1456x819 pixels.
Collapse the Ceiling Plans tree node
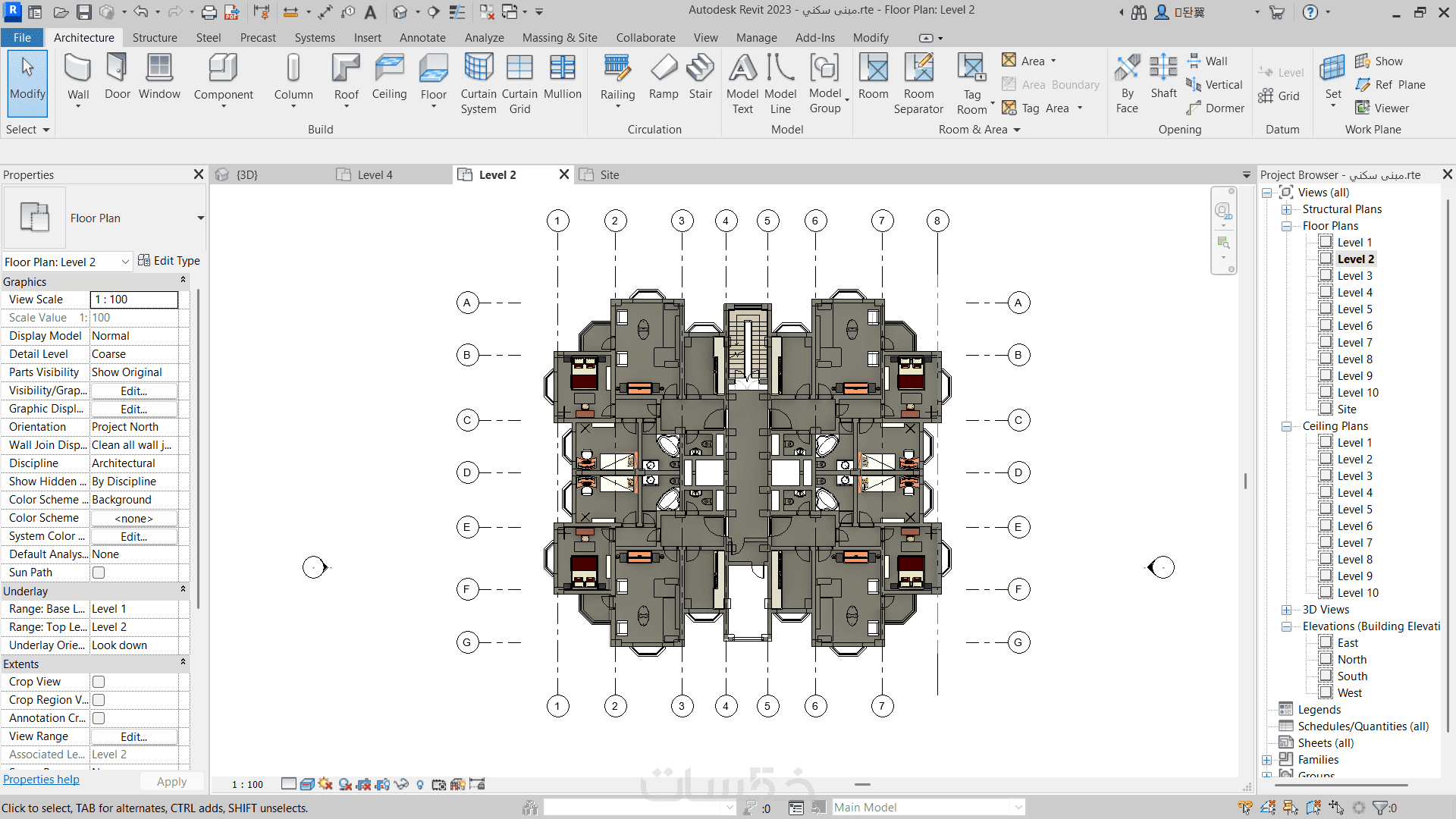pos(1286,426)
